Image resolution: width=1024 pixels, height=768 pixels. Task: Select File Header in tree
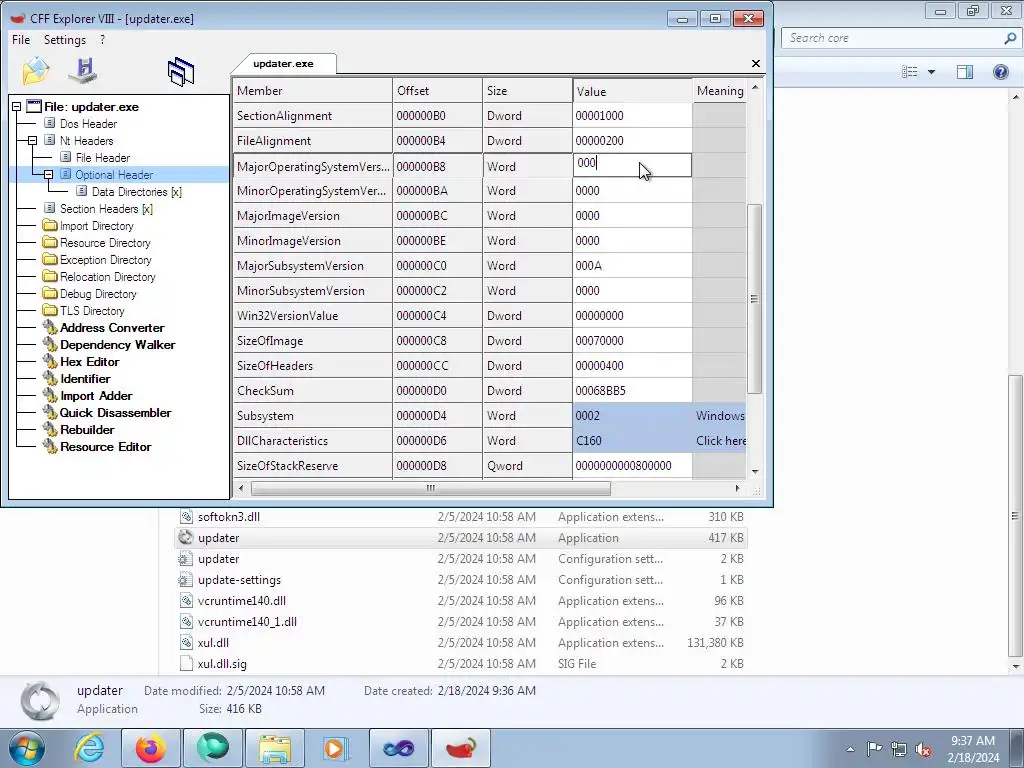pos(103,157)
